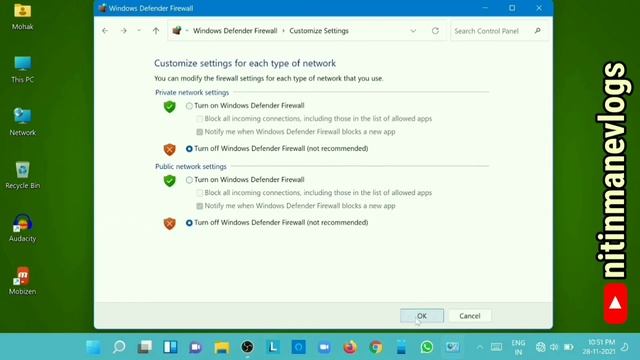Open the L app on taskbar

click(x=273, y=347)
